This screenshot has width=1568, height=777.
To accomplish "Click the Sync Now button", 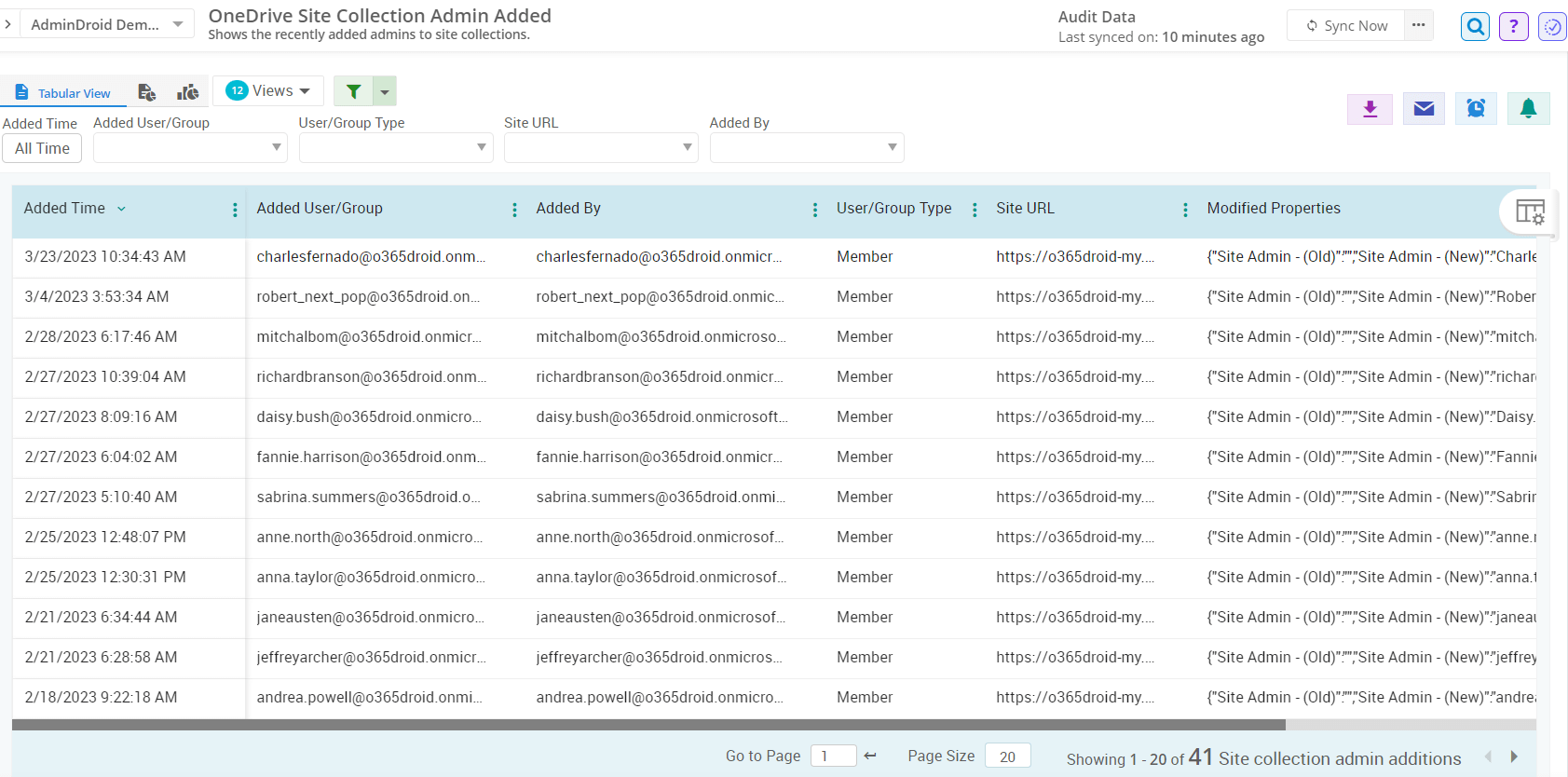I will (1346, 26).
